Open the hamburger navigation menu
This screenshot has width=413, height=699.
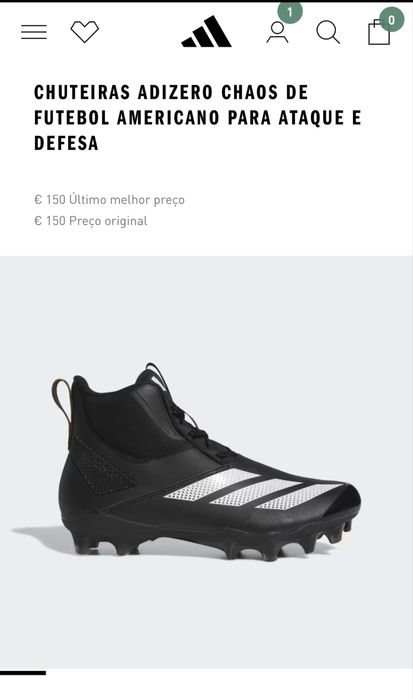tap(34, 32)
